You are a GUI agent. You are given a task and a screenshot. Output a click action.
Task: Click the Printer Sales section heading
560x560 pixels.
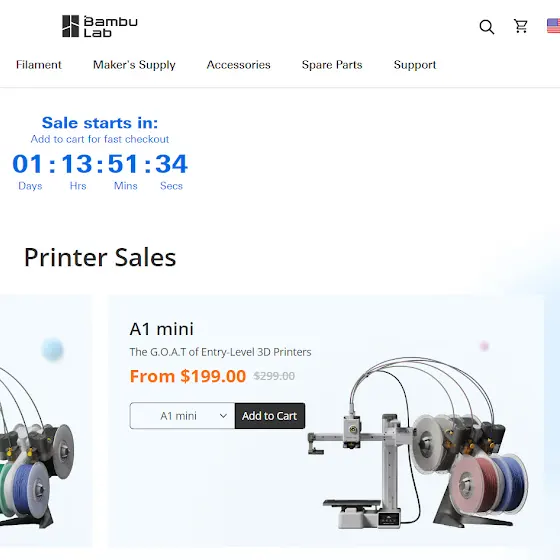[x=100, y=257]
